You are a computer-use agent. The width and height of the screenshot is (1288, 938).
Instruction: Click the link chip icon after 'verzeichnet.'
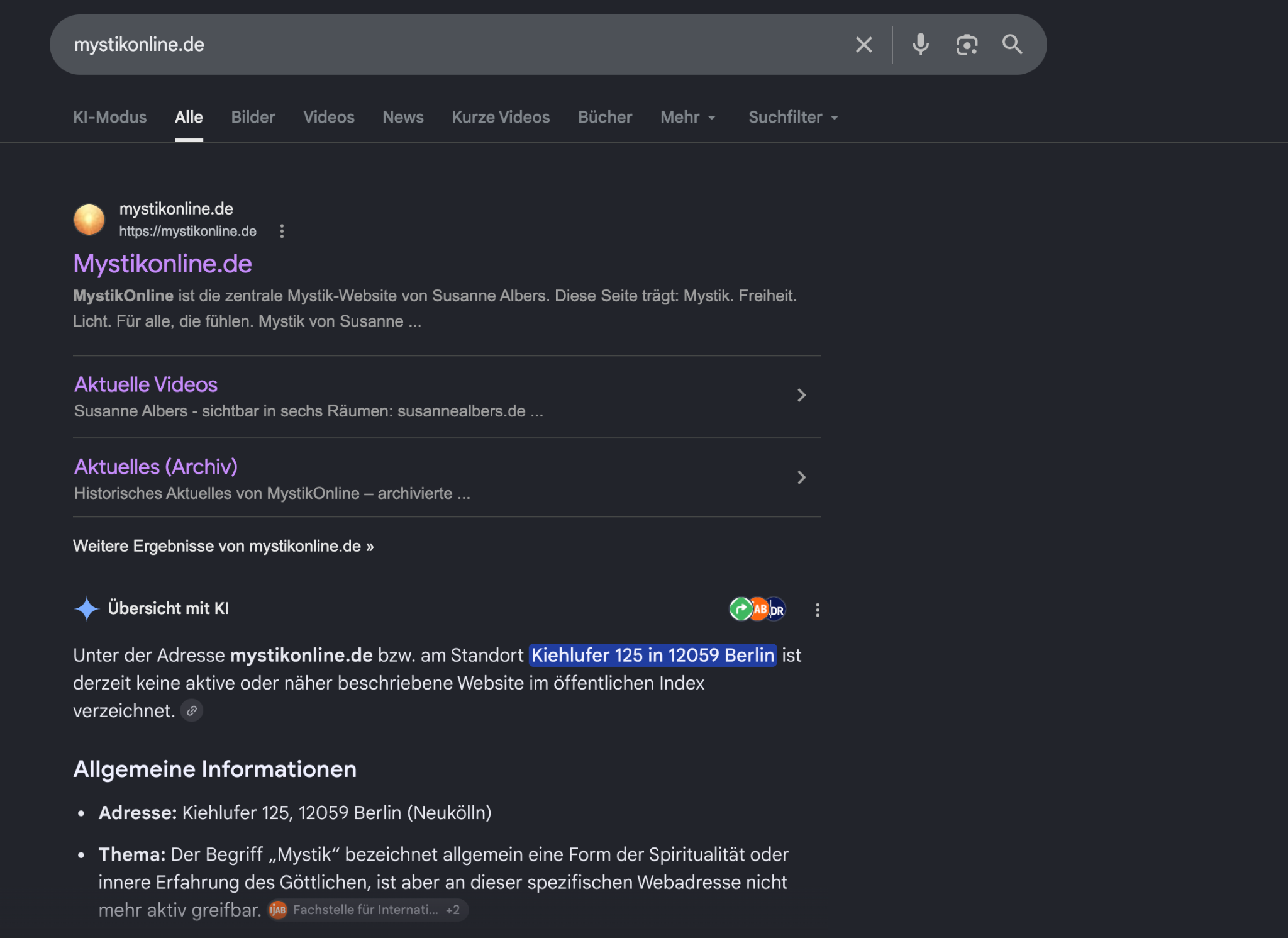point(192,711)
